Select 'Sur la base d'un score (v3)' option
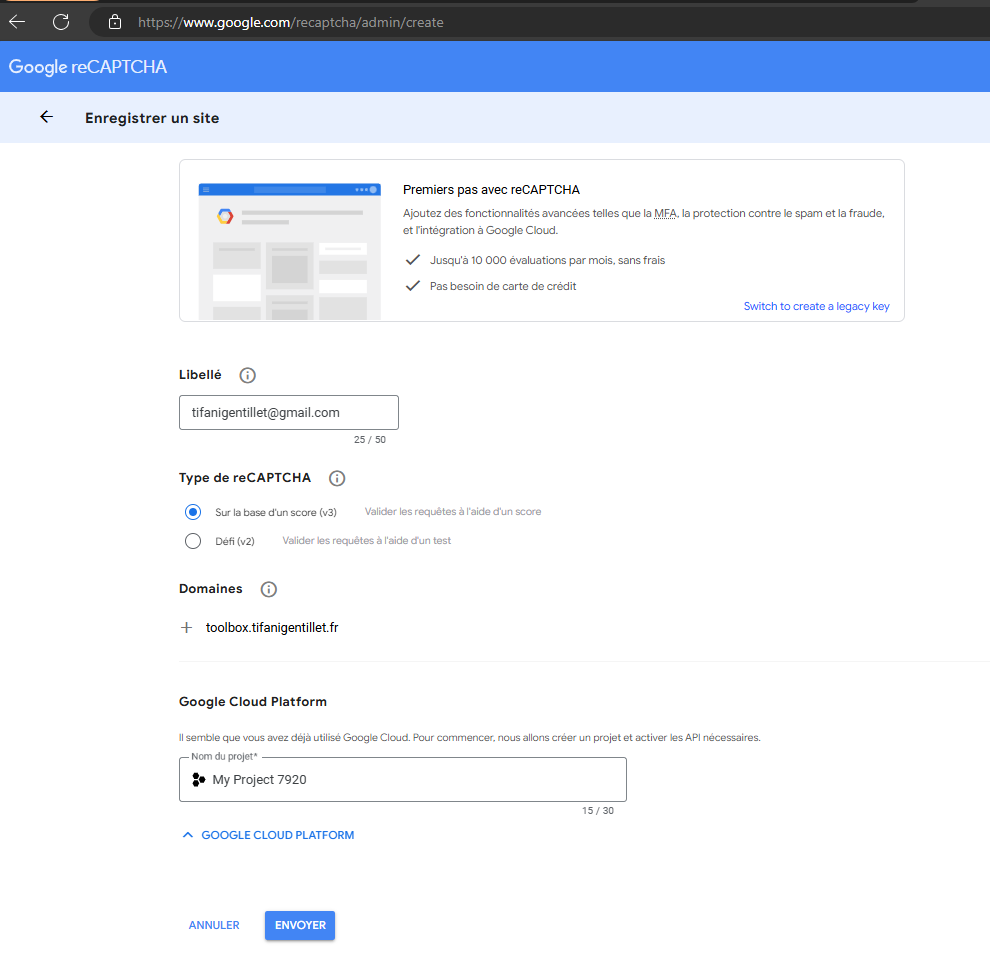Screen dimensions: 990x980 (x=193, y=512)
